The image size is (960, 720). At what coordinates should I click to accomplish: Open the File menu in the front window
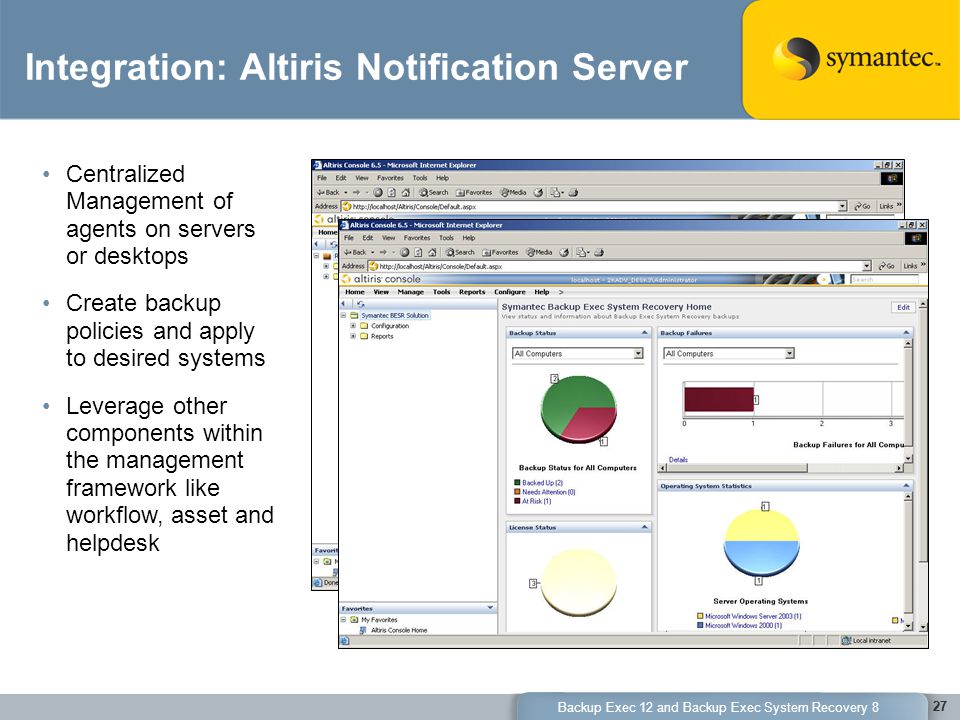tap(348, 238)
